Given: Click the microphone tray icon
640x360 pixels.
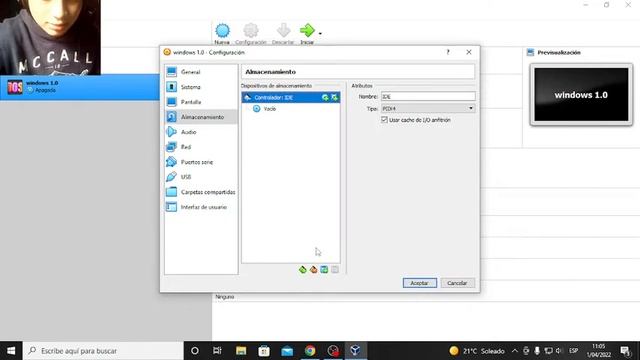Looking at the screenshot, I should pyautogui.click(x=537, y=351).
